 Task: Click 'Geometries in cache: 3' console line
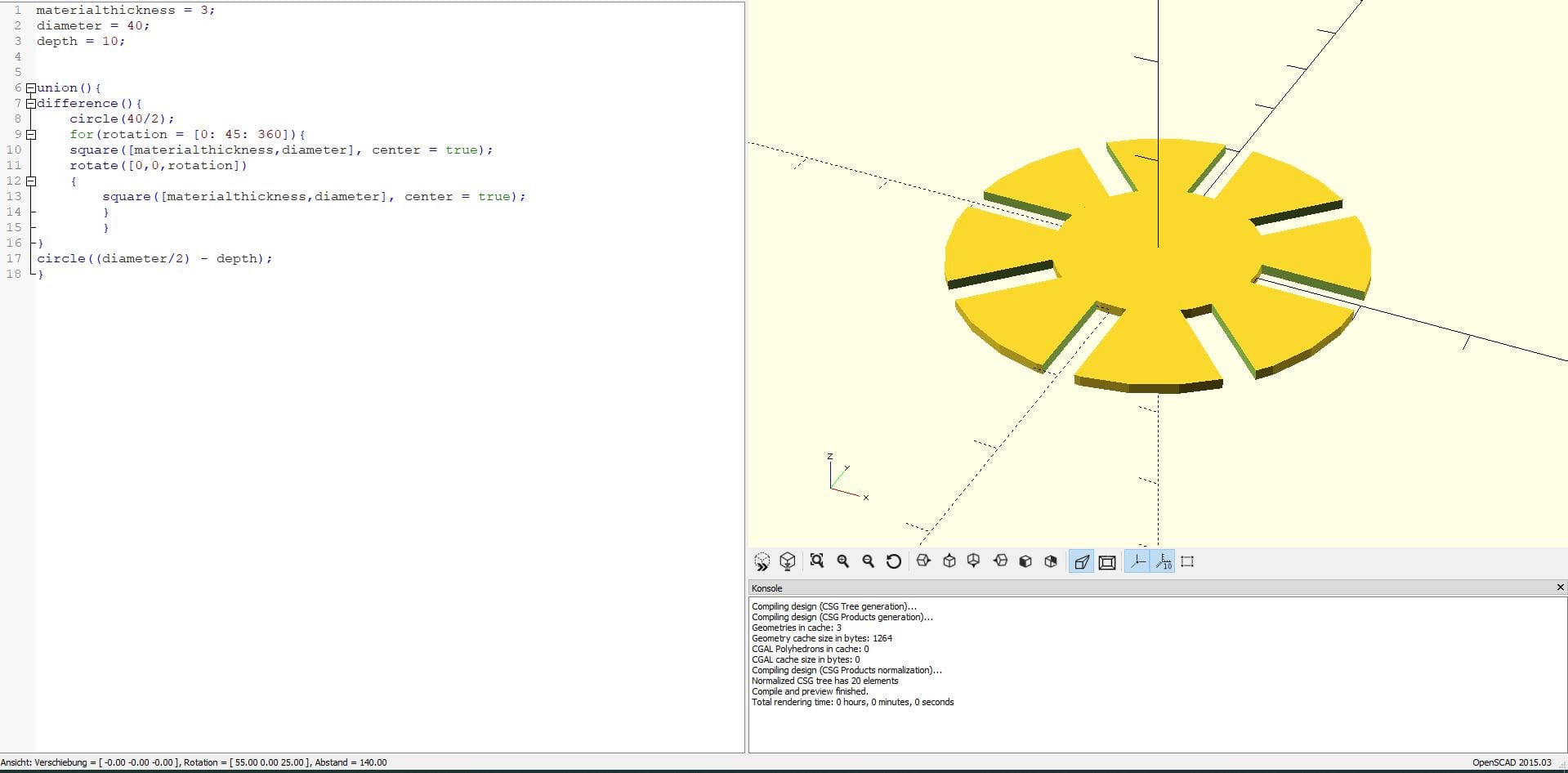click(797, 628)
